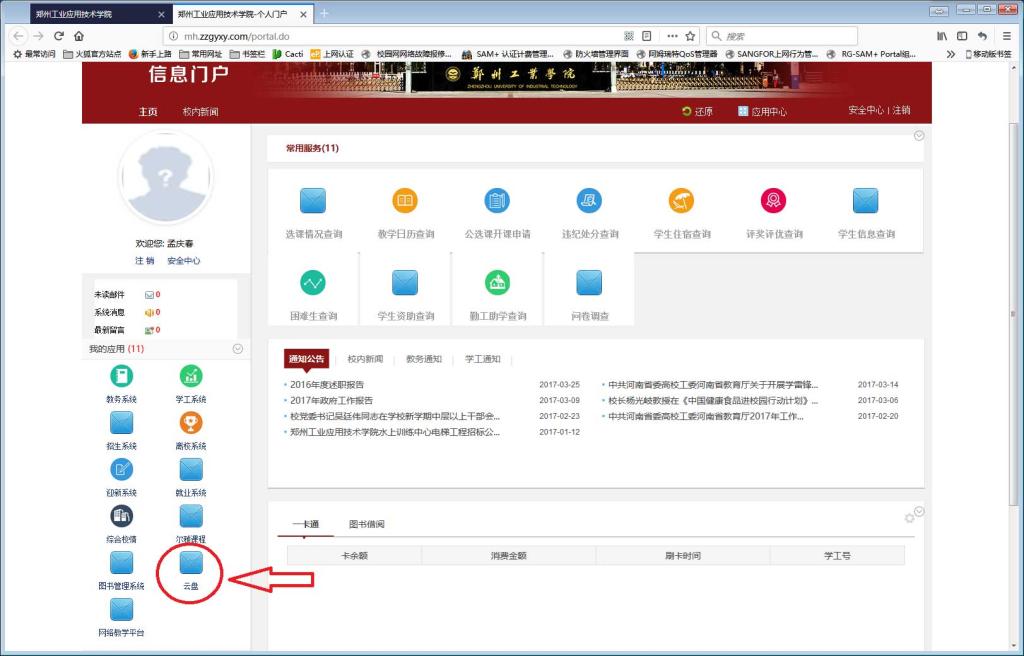Collapse 一卡通 panel chevron
The height and width of the screenshot is (656, 1024).
(x=920, y=512)
